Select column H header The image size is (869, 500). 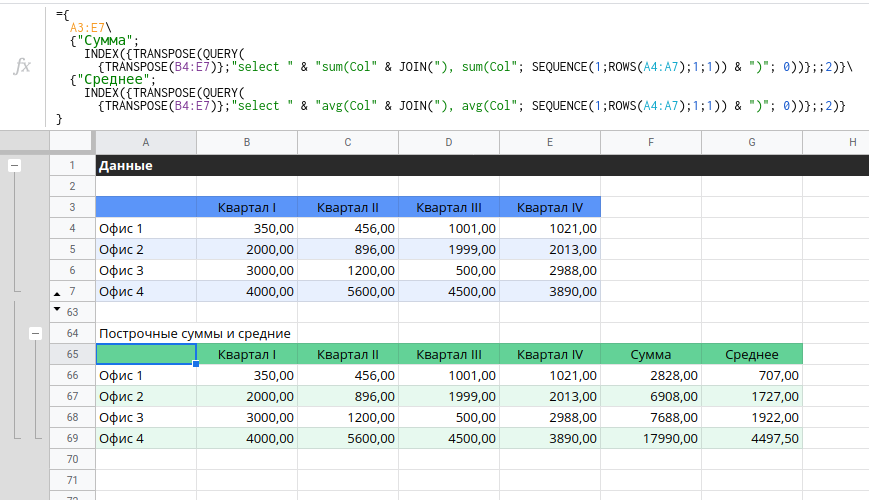(x=852, y=143)
